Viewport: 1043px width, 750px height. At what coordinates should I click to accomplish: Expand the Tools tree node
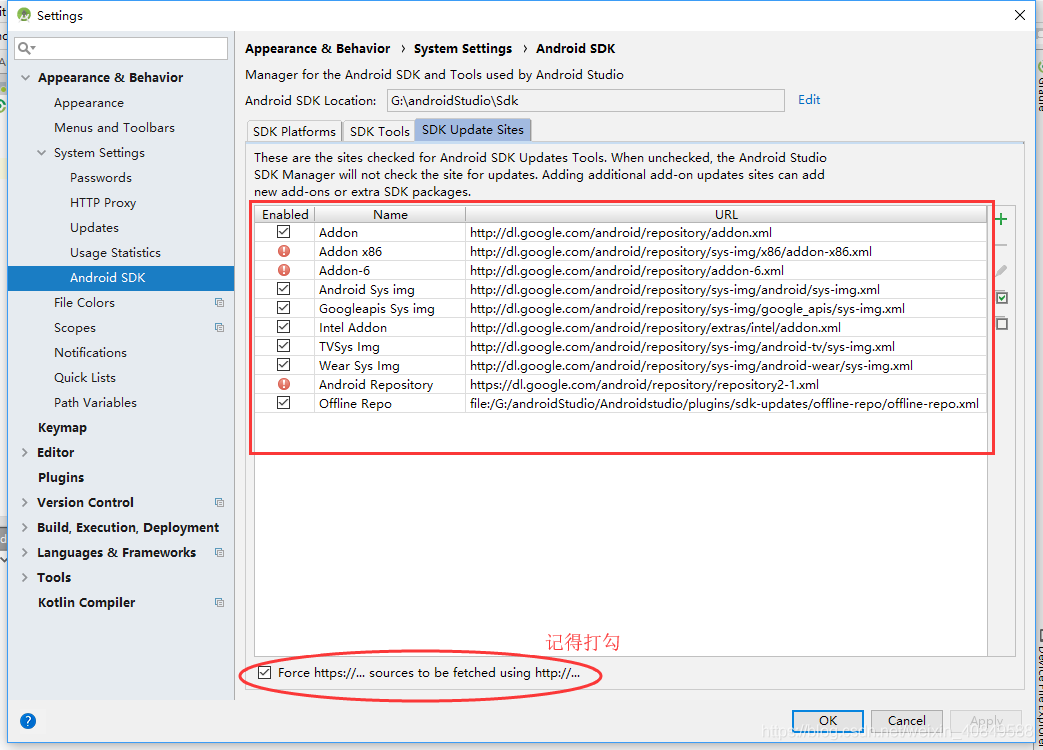[x=25, y=578]
